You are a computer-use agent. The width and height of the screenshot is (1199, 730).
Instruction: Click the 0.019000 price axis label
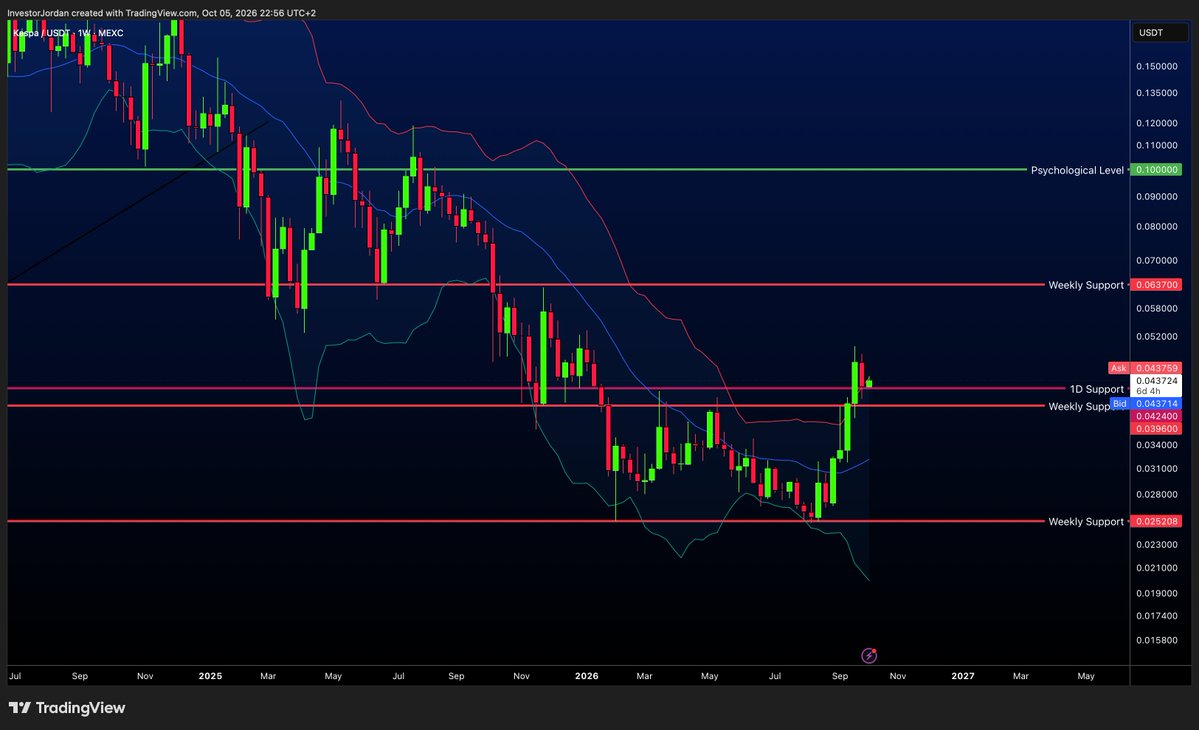1156,594
